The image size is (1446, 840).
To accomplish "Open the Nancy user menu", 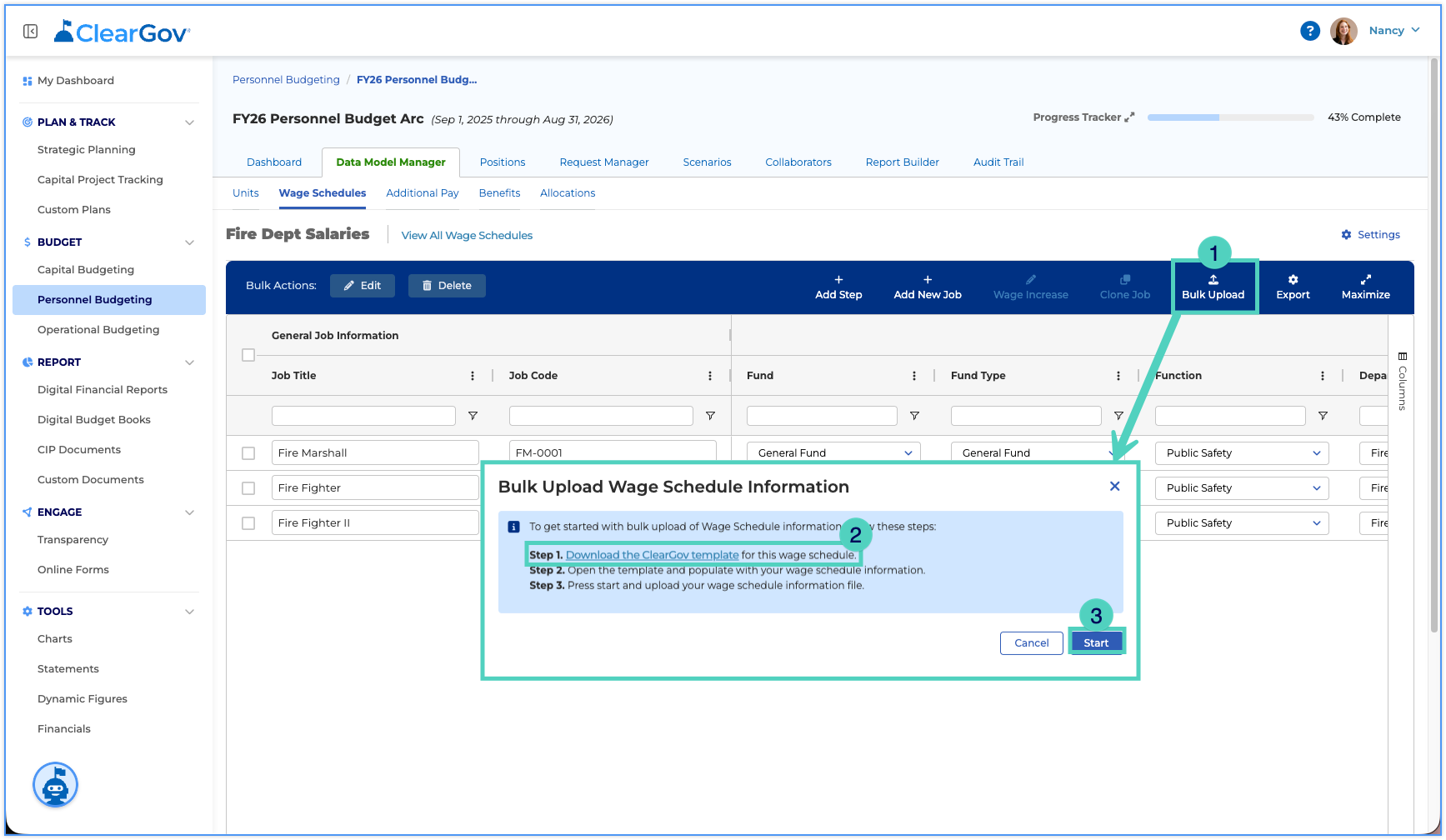I will [1393, 31].
